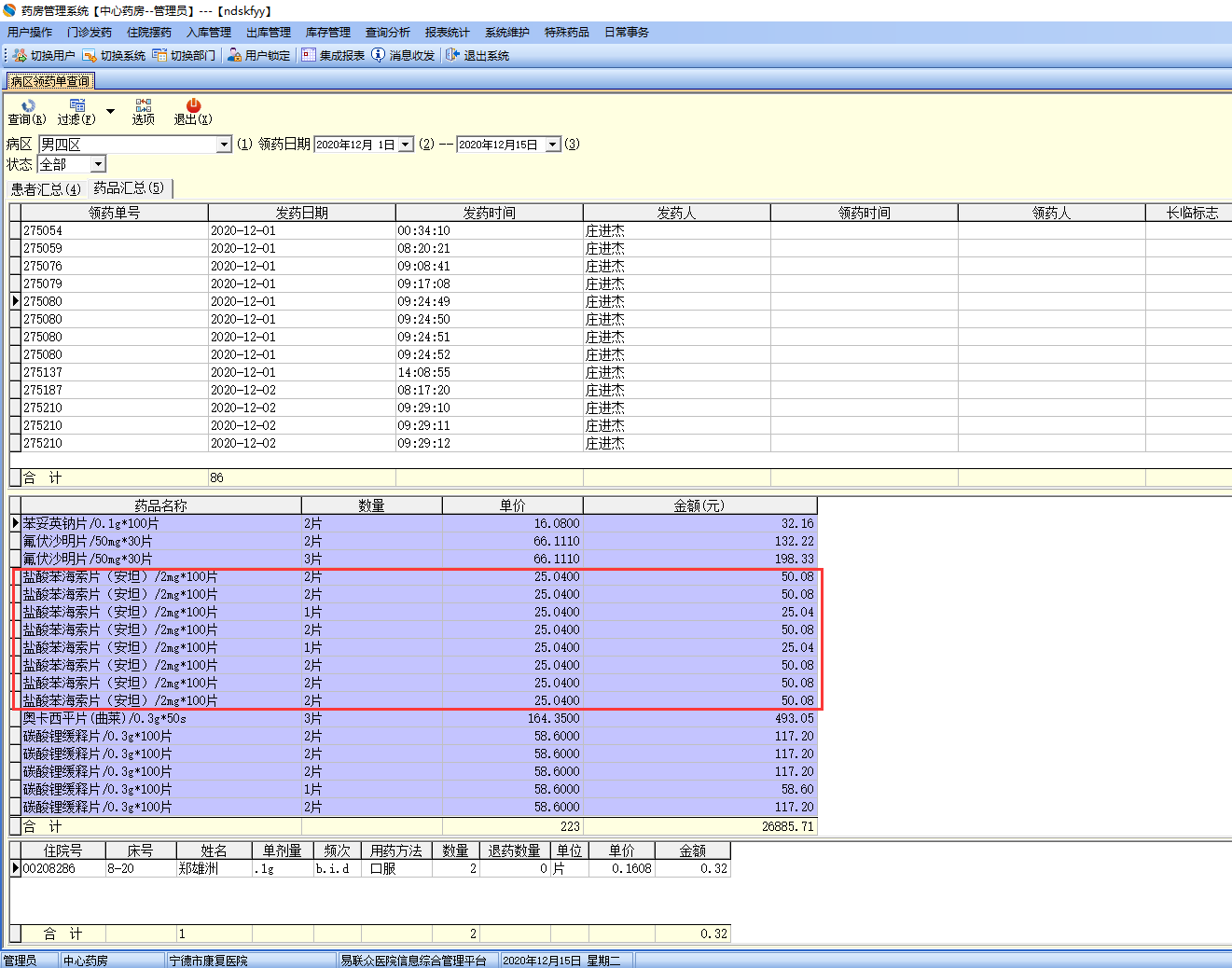This screenshot has height=968, width=1232.
Task: Lock the user with 用户锁定
Action: coord(258,56)
